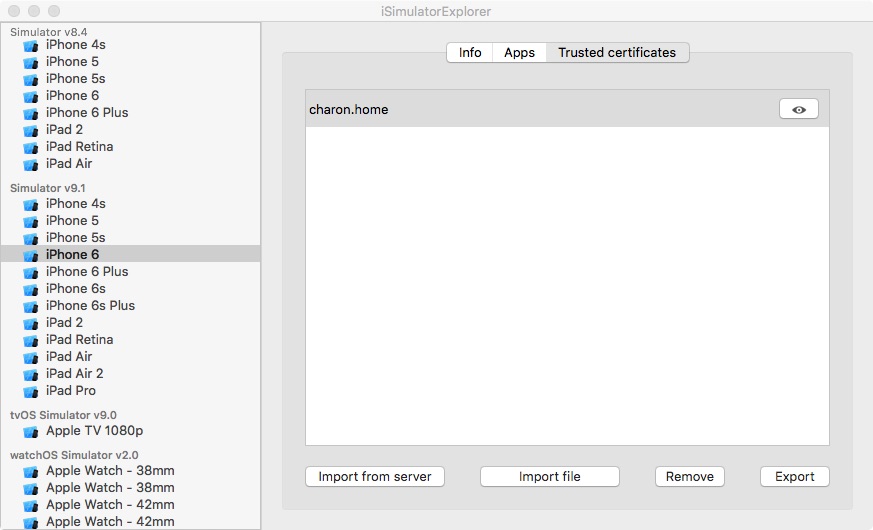Click the Import file button
Image resolution: width=873 pixels, height=530 pixels.
(550, 477)
